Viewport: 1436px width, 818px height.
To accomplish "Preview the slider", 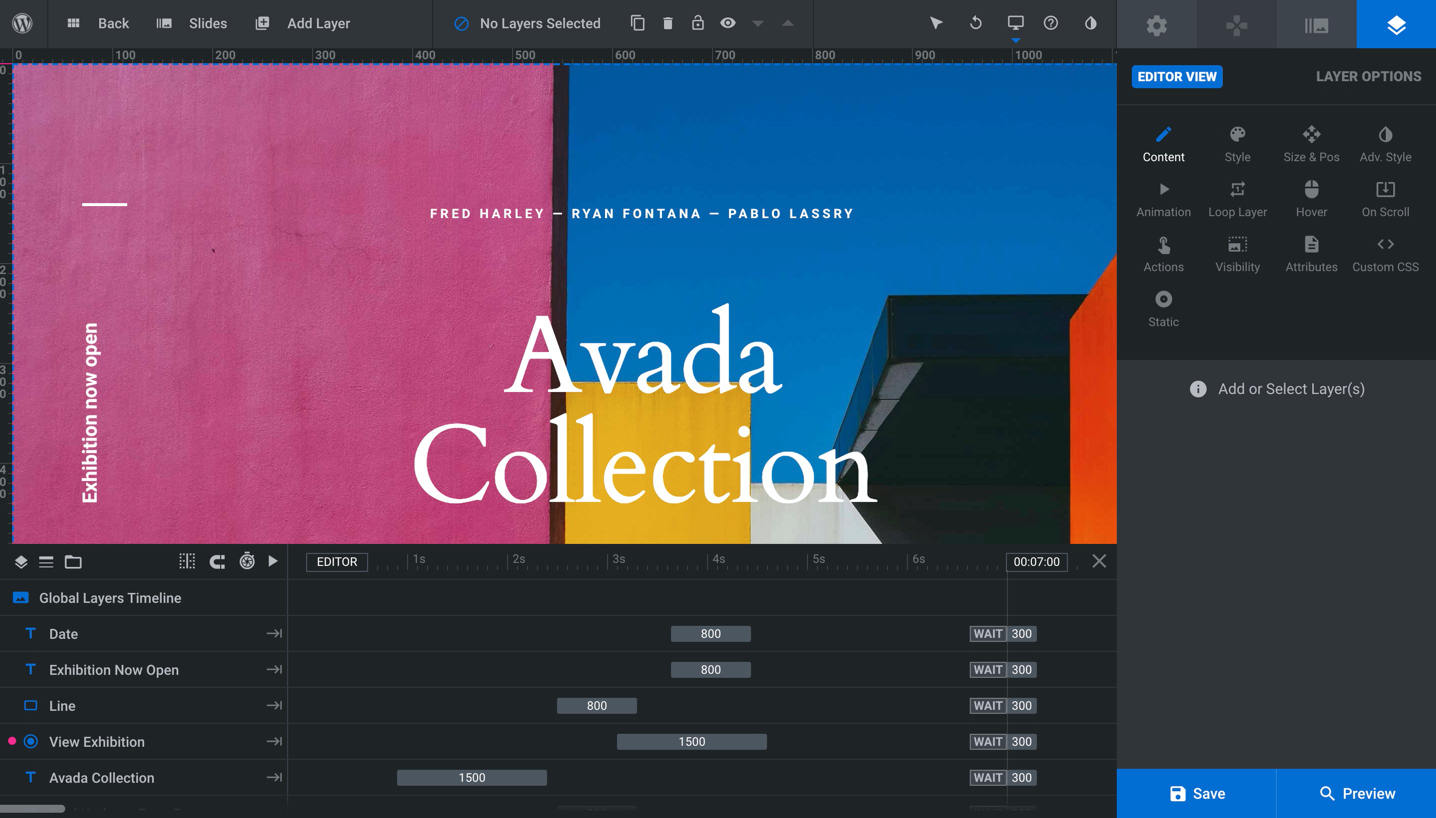I will (x=1357, y=793).
